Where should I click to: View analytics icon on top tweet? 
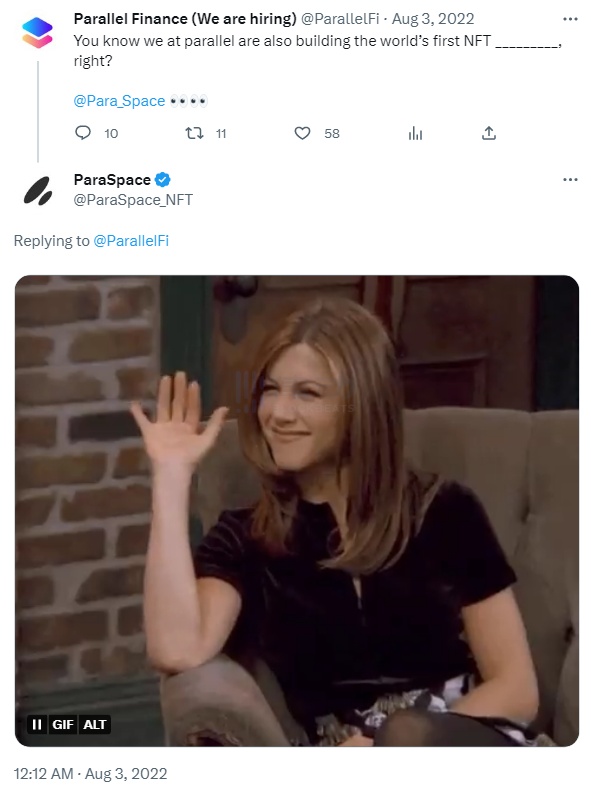[x=415, y=133]
